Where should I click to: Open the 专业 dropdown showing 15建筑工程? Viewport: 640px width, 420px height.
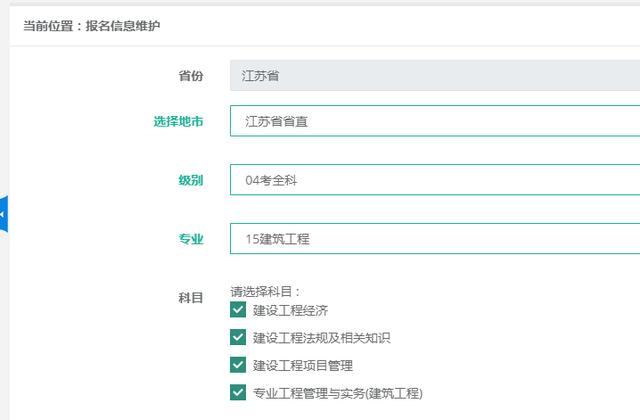(435, 238)
